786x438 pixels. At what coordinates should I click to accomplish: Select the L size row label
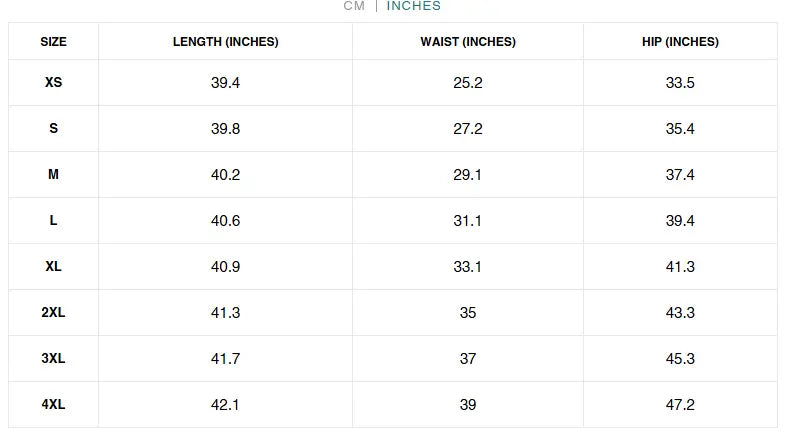click(x=54, y=221)
